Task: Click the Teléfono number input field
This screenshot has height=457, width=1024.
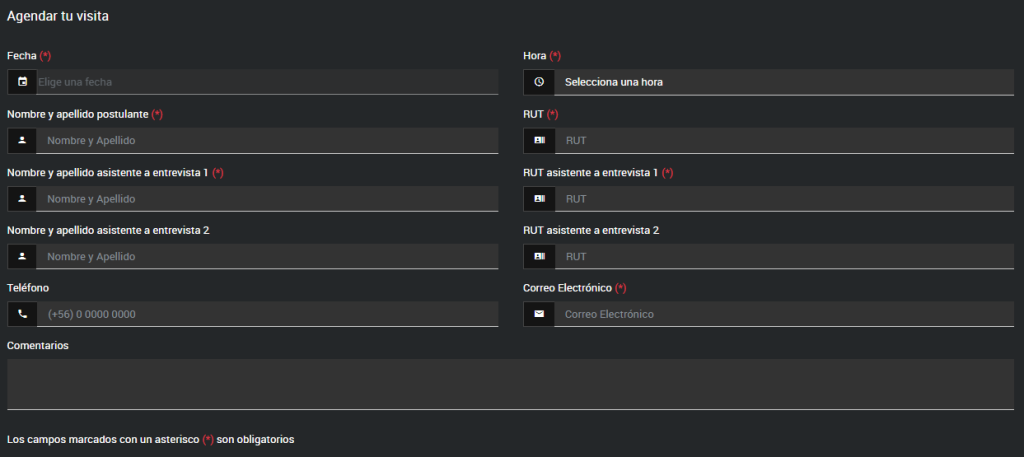Action: pyautogui.click(x=266, y=314)
